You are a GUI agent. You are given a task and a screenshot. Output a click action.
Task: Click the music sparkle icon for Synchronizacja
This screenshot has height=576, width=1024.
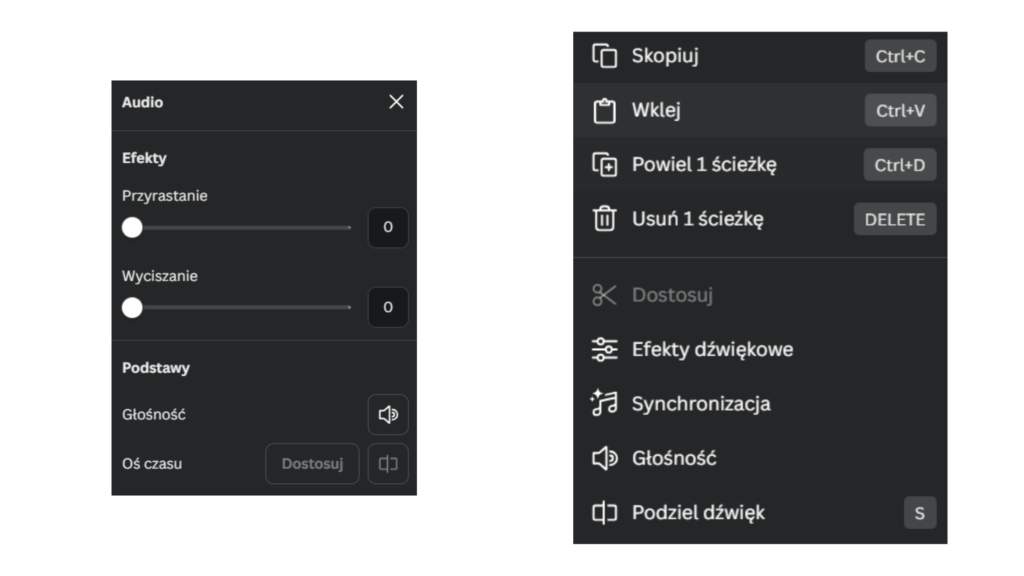pyautogui.click(x=604, y=404)
